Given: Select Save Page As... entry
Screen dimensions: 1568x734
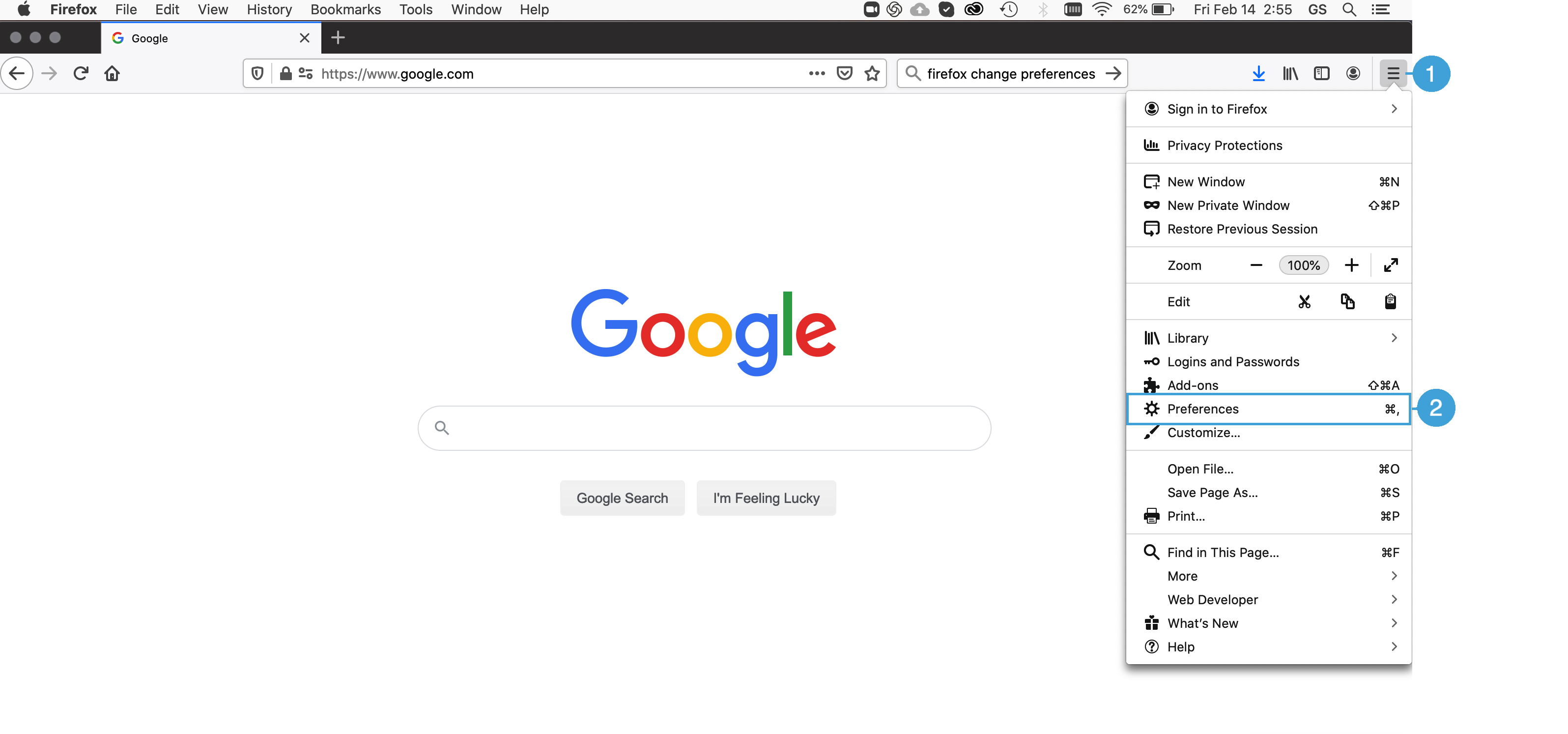Looking at the screenshot, I should [1269, 494].
